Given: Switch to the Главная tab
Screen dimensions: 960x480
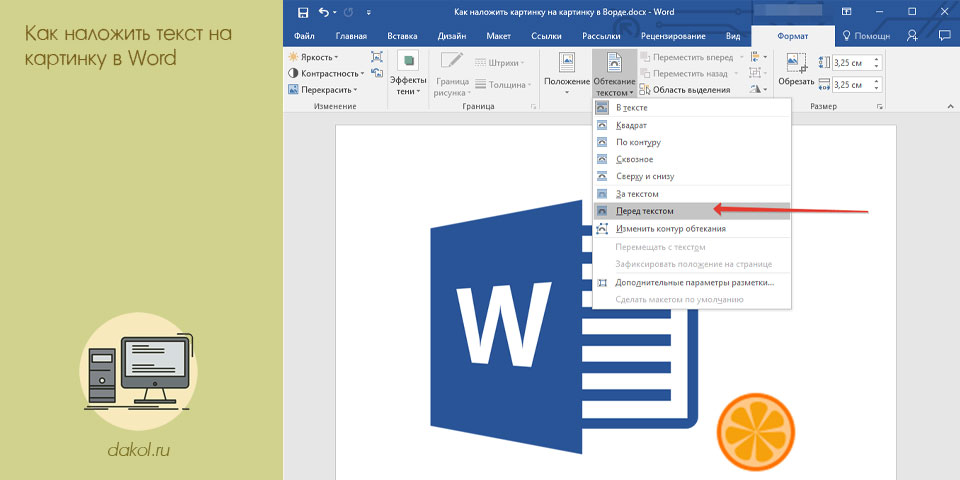Looking at the screenshot, I should pos(351,36).
